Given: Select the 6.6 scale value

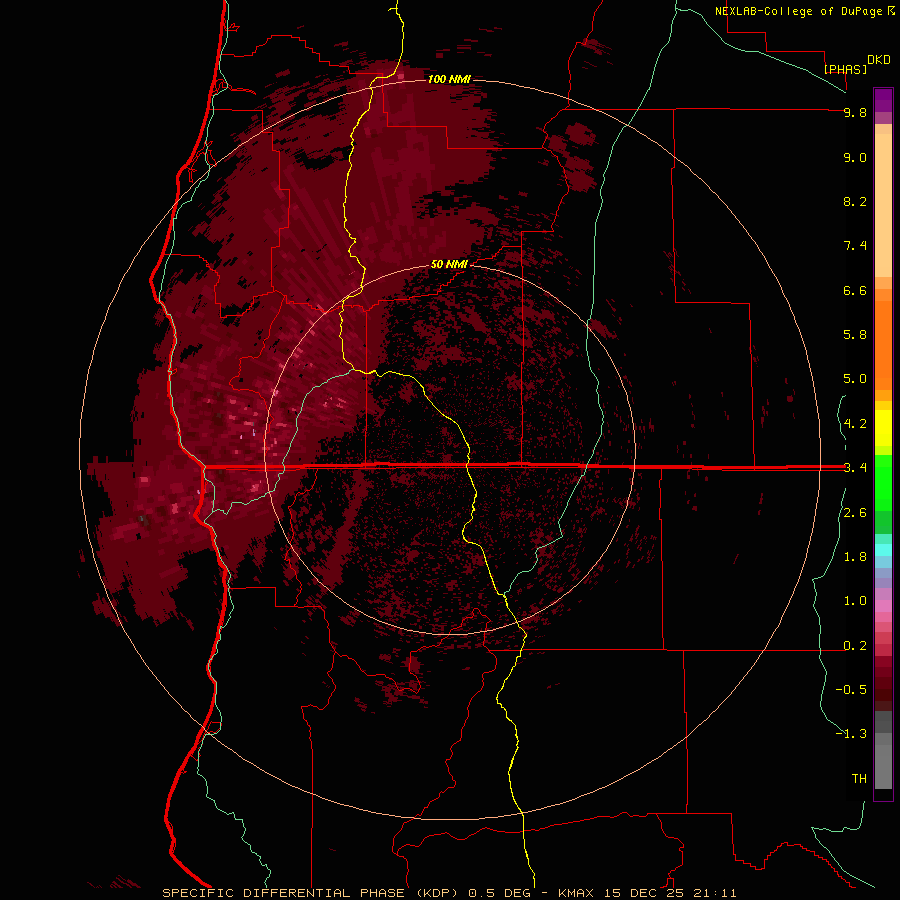Looking at the screenshot, I should click(855, 290).
